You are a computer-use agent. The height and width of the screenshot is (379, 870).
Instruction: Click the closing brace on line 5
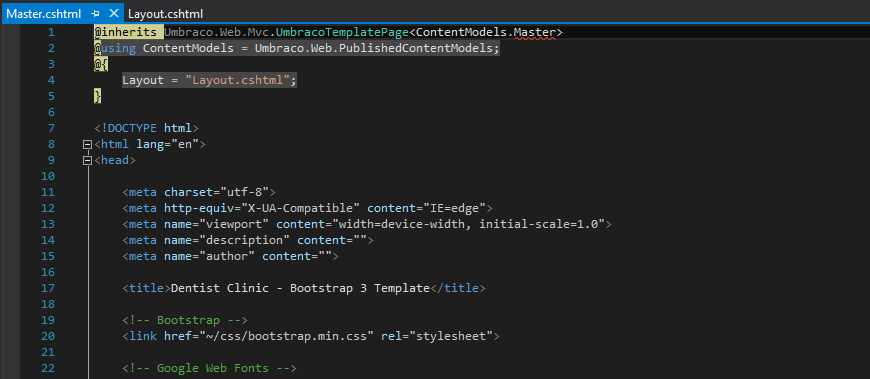(98, 96)
